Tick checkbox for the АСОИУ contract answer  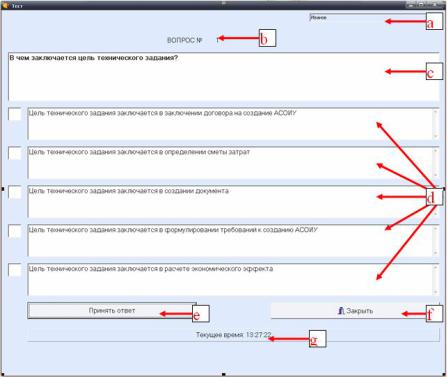pyautogui.click(x=15, y=114)
